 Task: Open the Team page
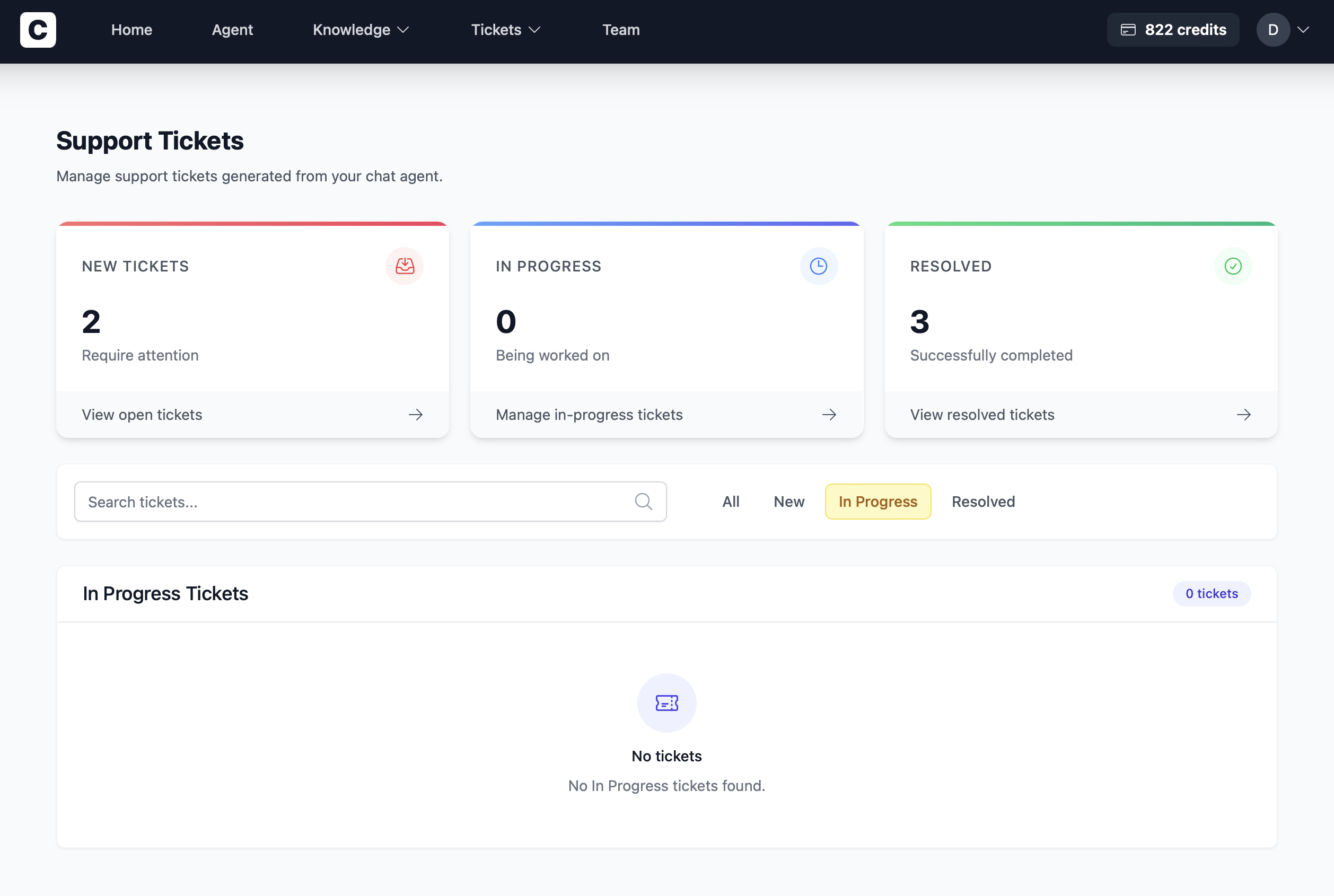[620, 30]
